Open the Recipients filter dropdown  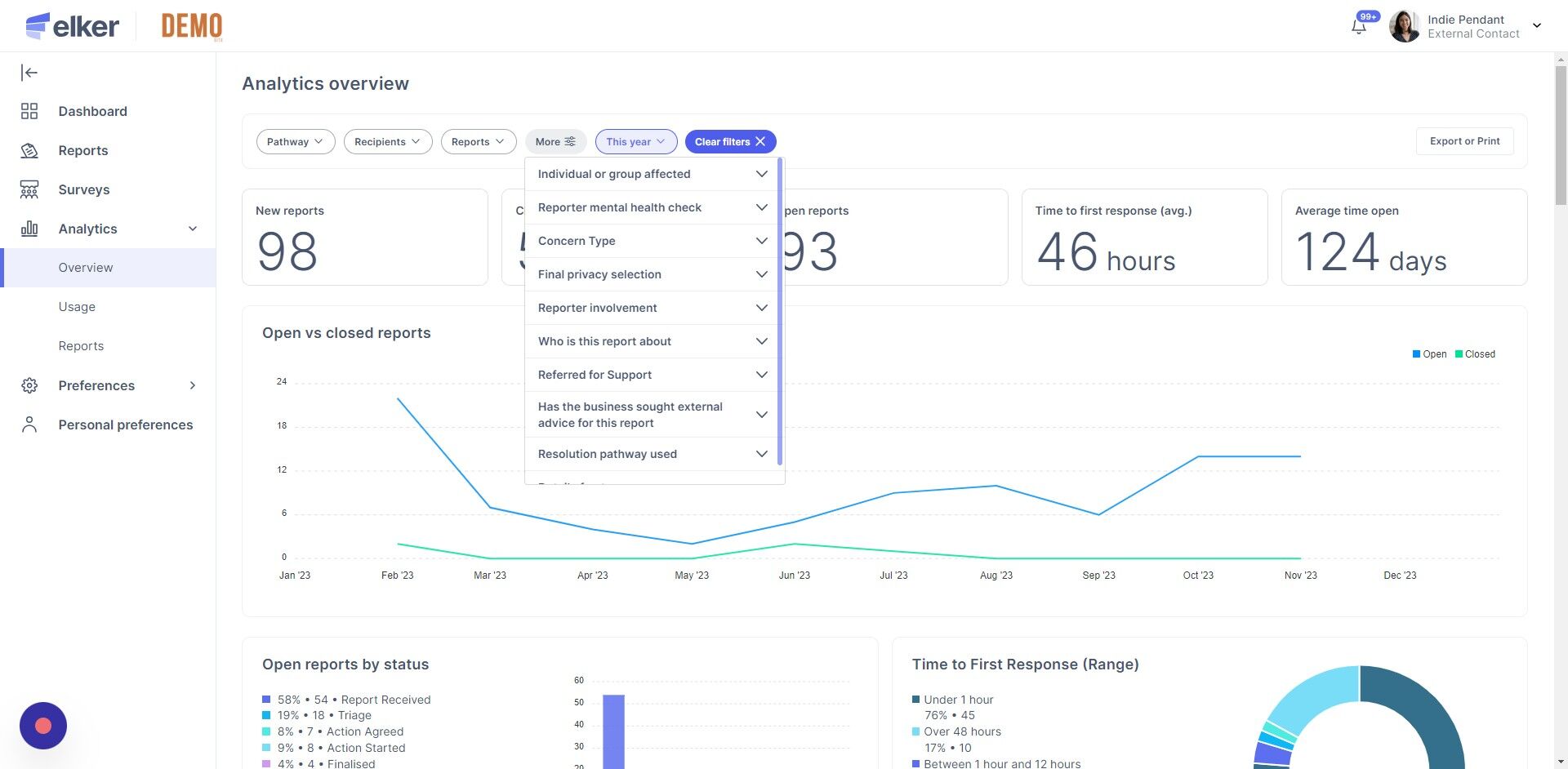(388, 141)
